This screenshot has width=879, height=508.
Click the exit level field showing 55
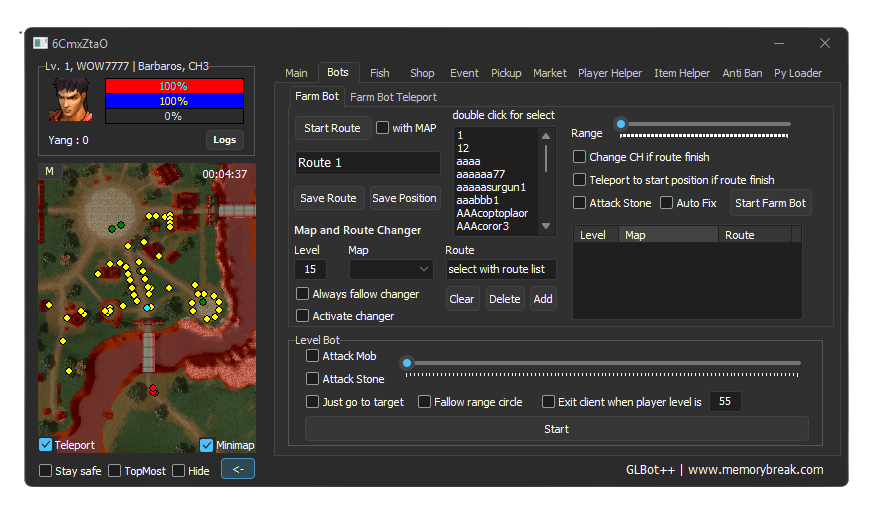coord(725,401)
